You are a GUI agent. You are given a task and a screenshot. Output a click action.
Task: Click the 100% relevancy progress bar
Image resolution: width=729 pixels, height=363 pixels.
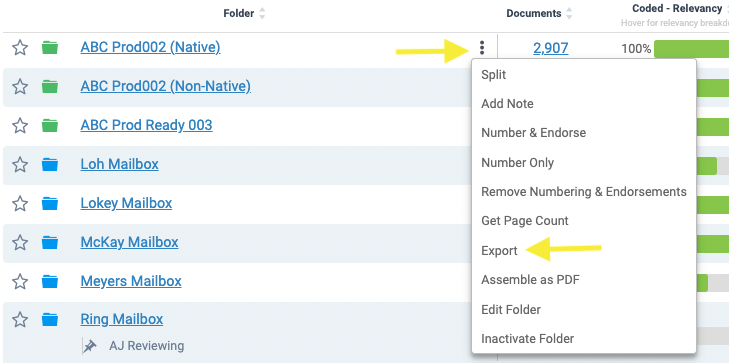pyautogui.click(x=691, y=49)
